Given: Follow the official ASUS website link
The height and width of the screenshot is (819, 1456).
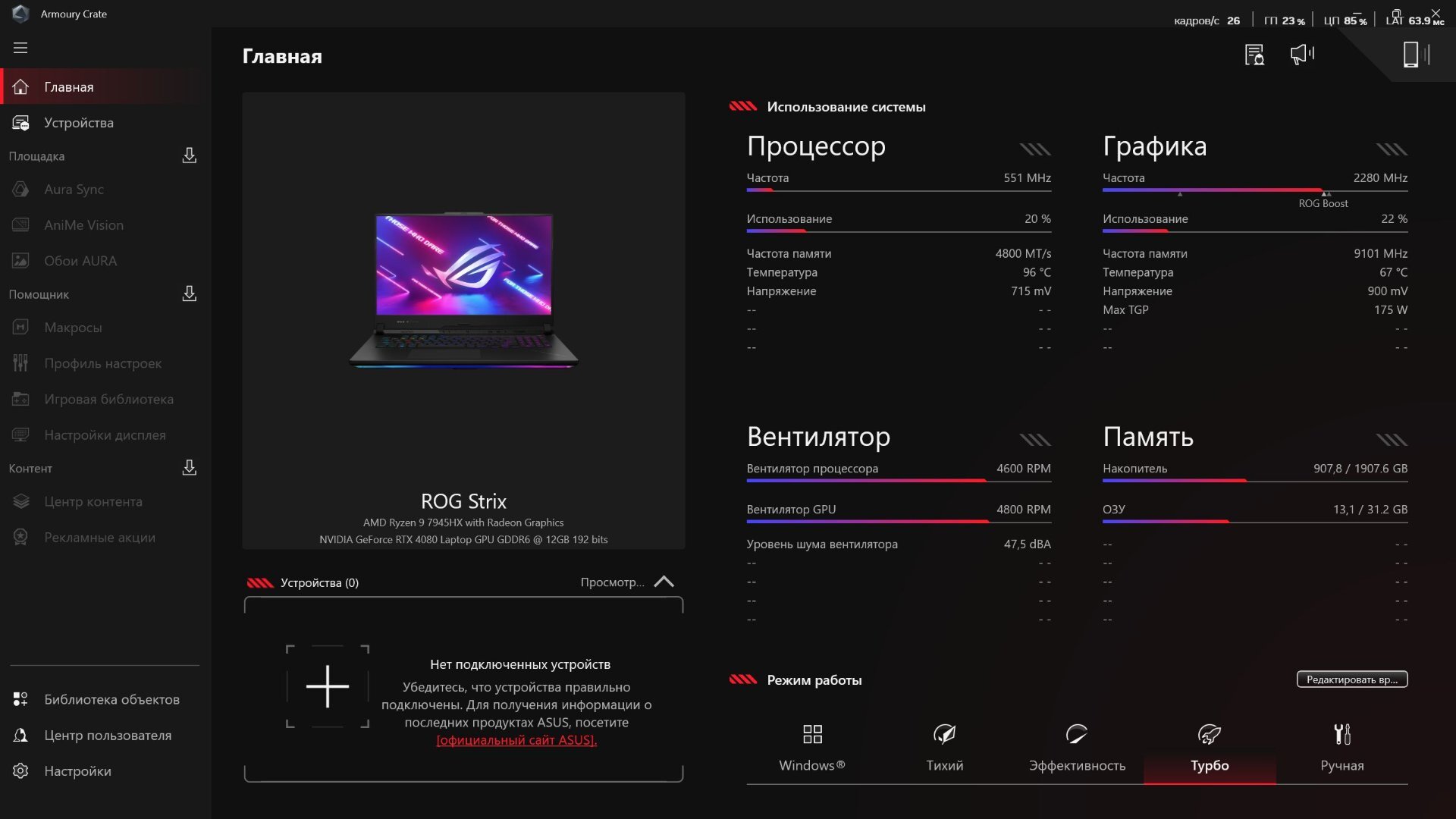Looking at the screenshot, I should point(516,740).
